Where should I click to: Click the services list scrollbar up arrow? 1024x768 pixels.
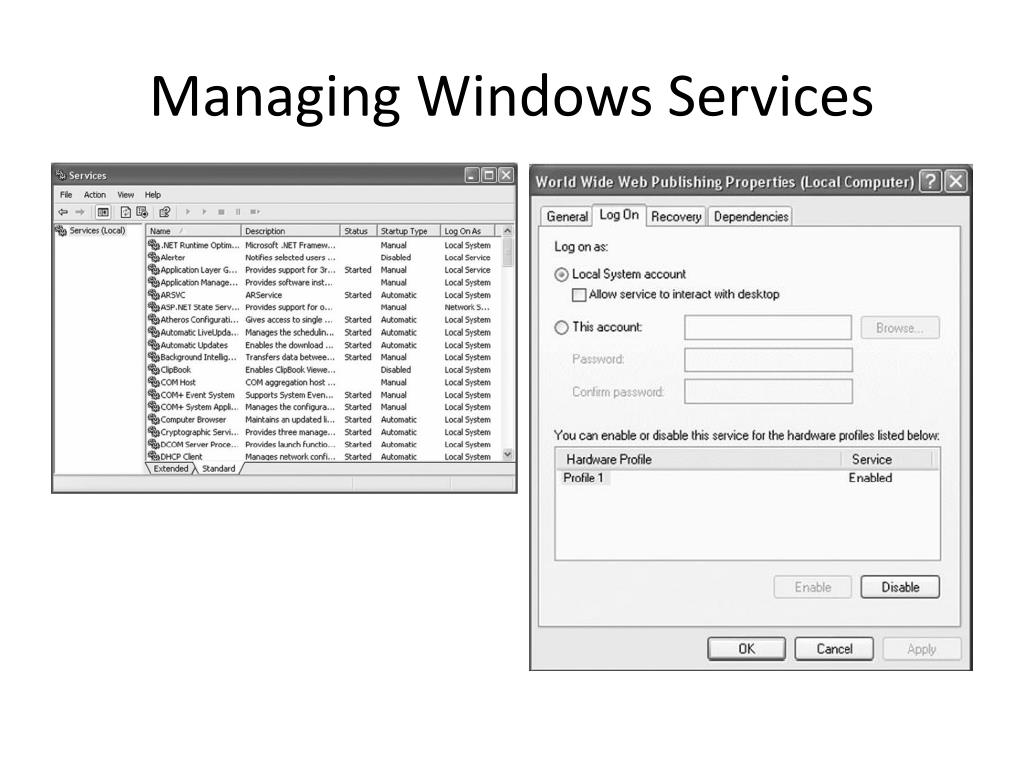(x=507, y=231)
